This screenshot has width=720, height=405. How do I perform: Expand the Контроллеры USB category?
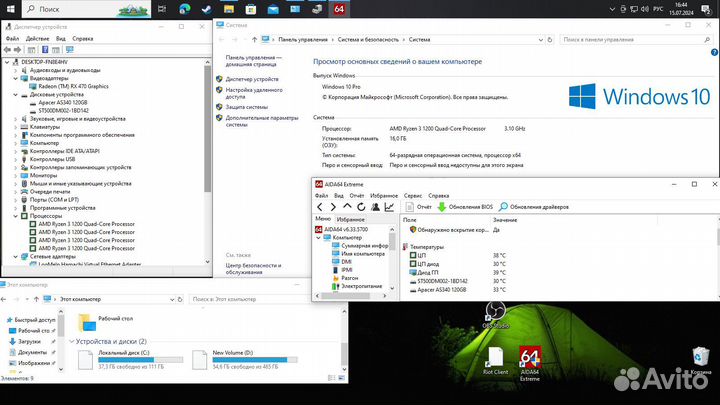click(x=16, y=159)
